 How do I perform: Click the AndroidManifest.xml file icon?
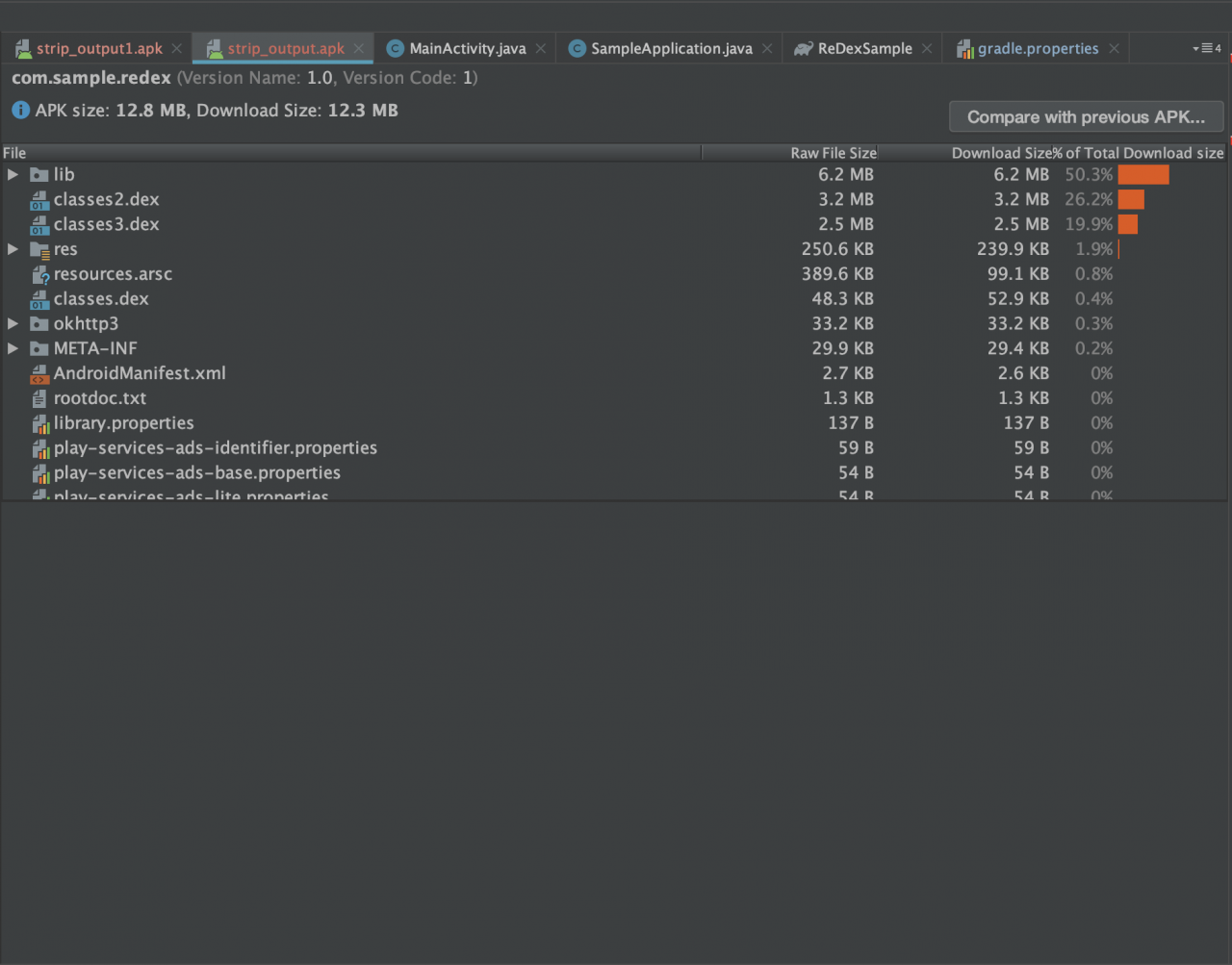coord(39,374)
